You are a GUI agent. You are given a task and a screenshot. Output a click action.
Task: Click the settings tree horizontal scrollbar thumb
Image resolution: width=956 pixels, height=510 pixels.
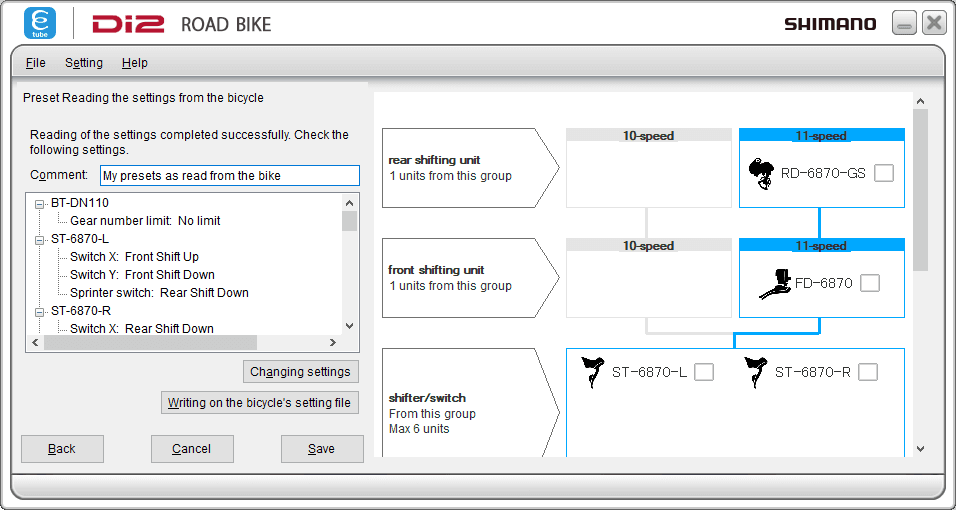pyautogui.click(x=150, y=343)
